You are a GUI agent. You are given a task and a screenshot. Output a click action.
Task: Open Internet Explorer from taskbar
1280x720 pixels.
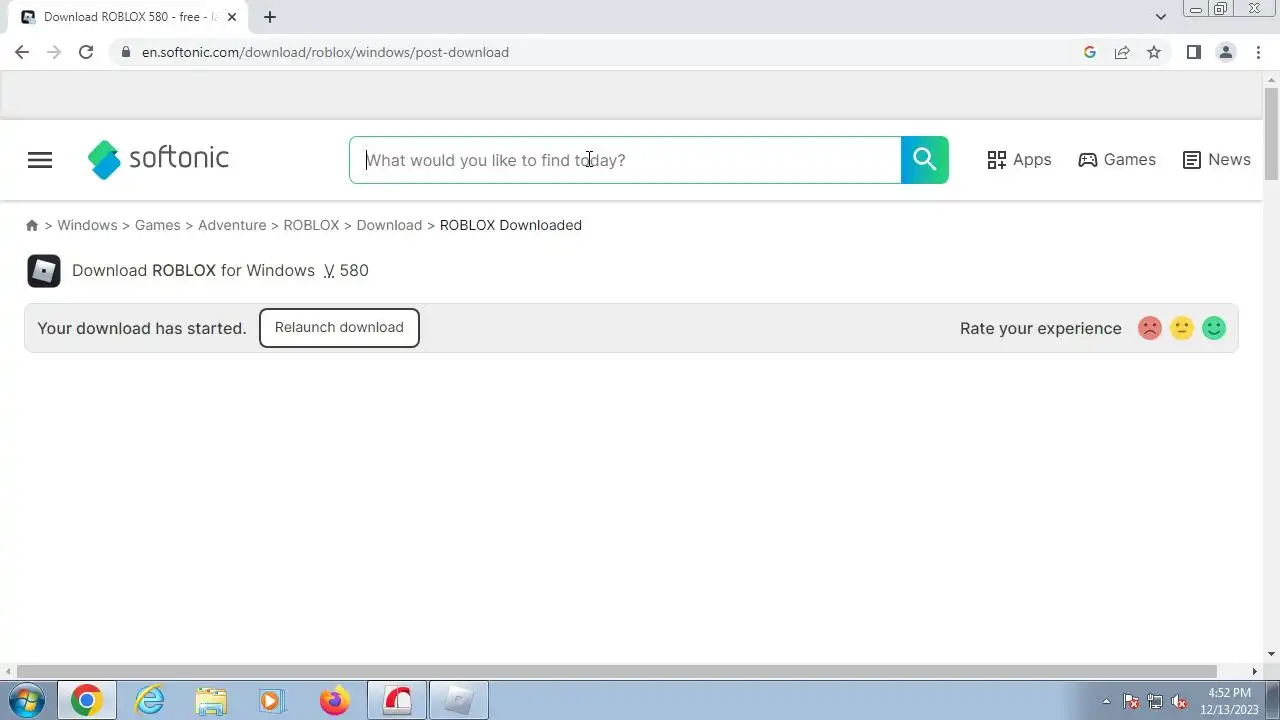tap(149, 701)
